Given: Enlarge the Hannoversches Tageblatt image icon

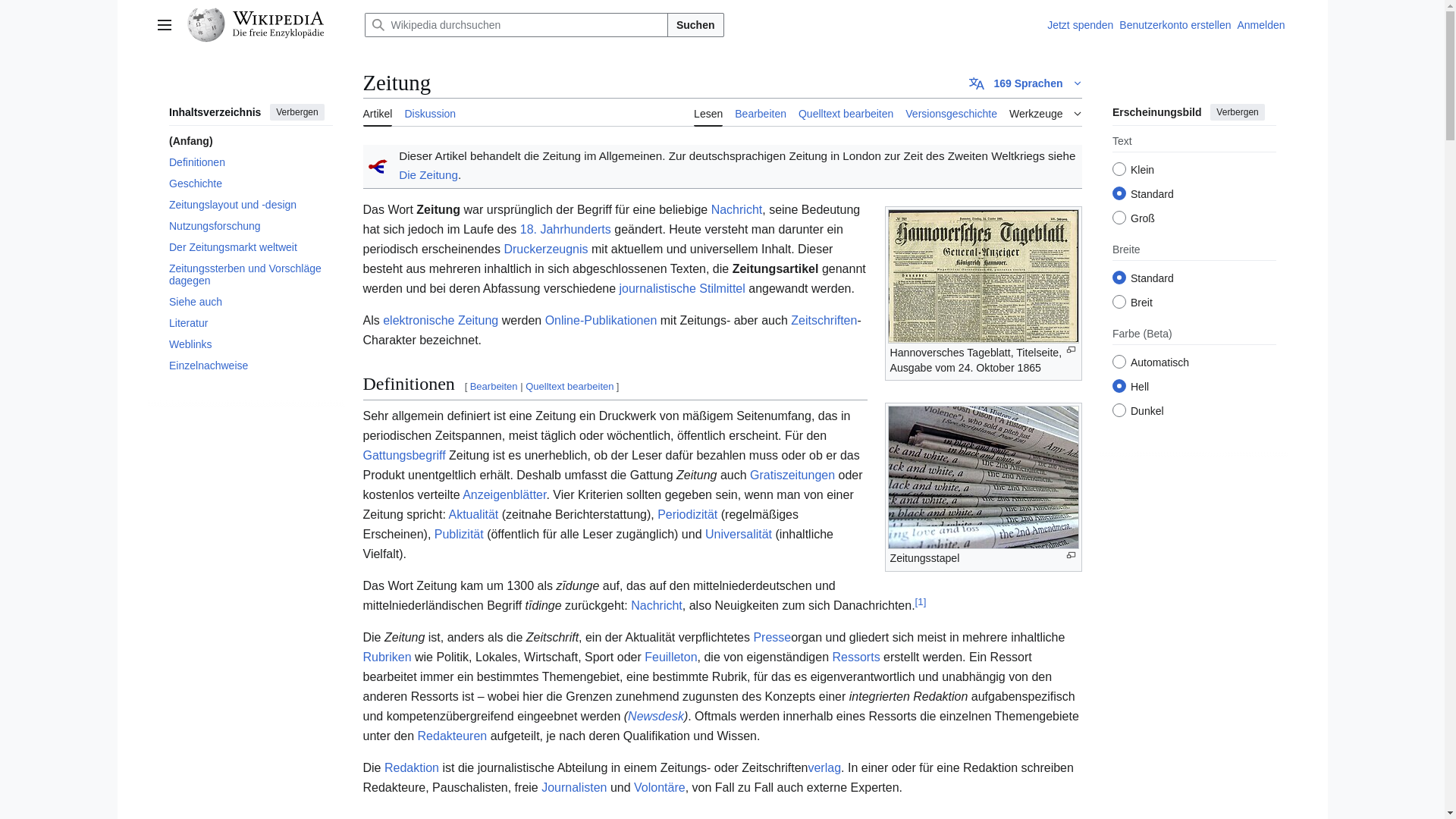Looking at the screenshot, I should tap(1071, 350).
